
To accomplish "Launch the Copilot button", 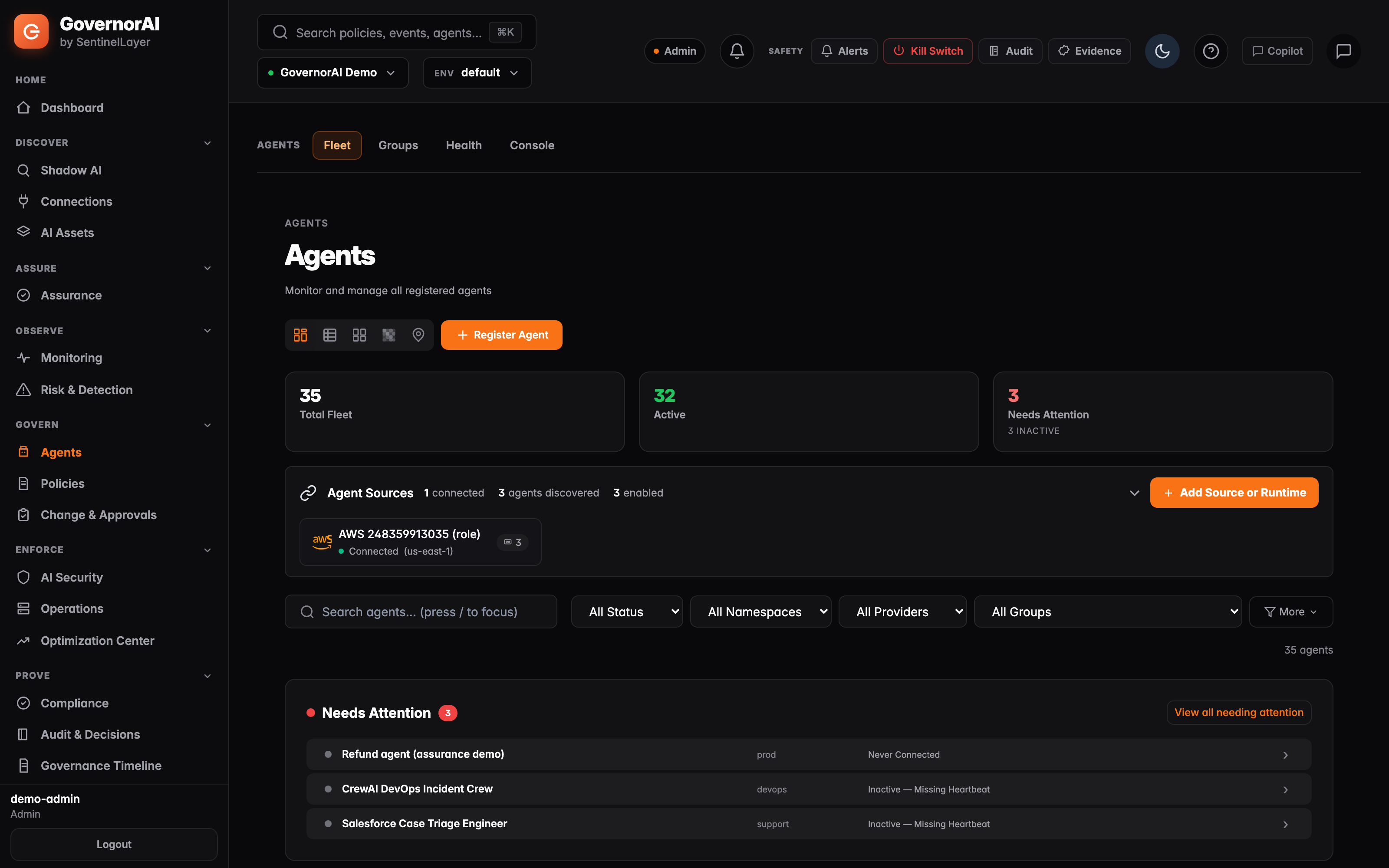I will tap(1277, 51).
